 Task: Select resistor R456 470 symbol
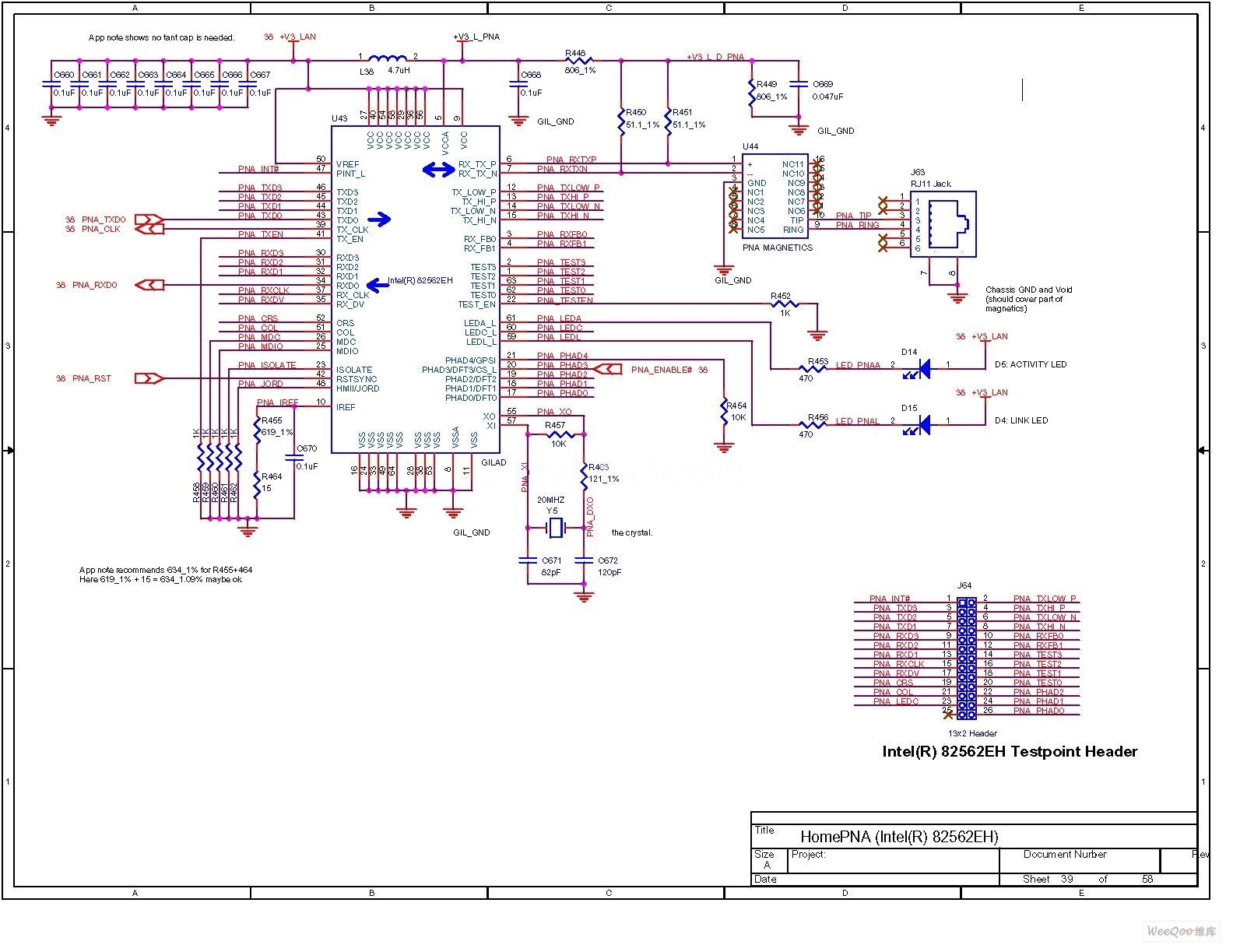[813, 425]
